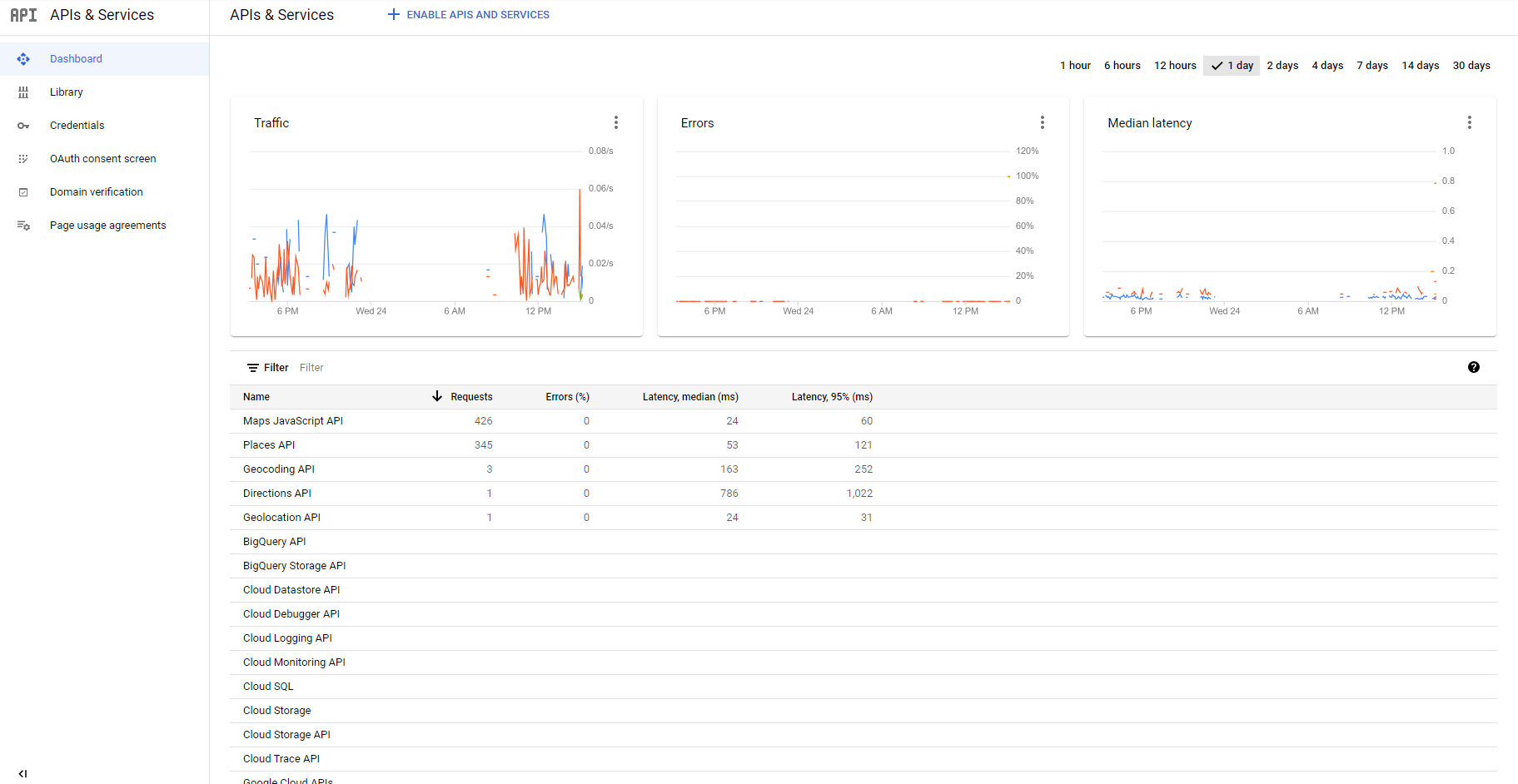The image size is (1518, 784).
Task: Open Cloud SQL row
Action: [x=864, y=687]
